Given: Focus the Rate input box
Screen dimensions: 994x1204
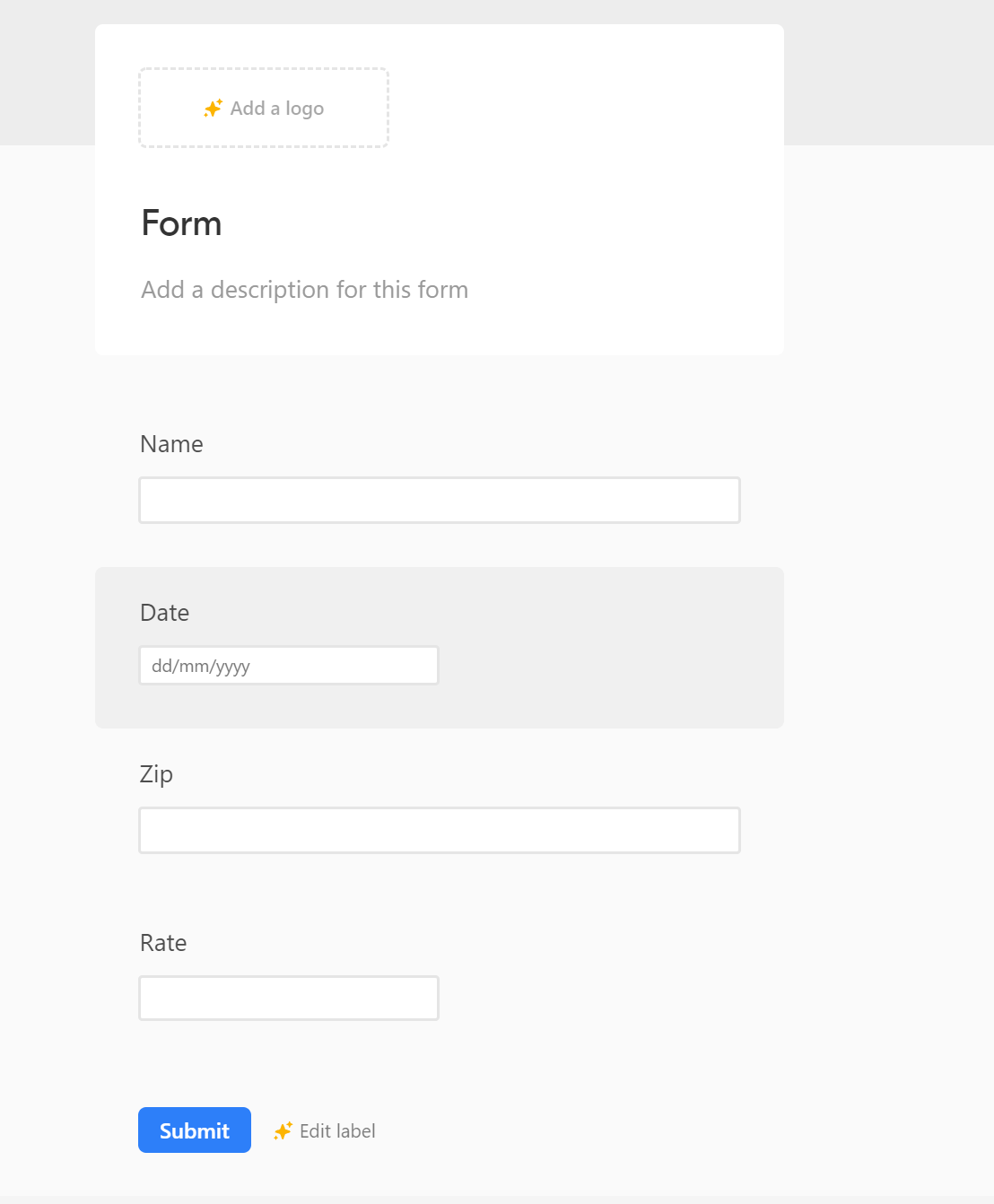Looking at the screenshot, I should pos(289,998).
